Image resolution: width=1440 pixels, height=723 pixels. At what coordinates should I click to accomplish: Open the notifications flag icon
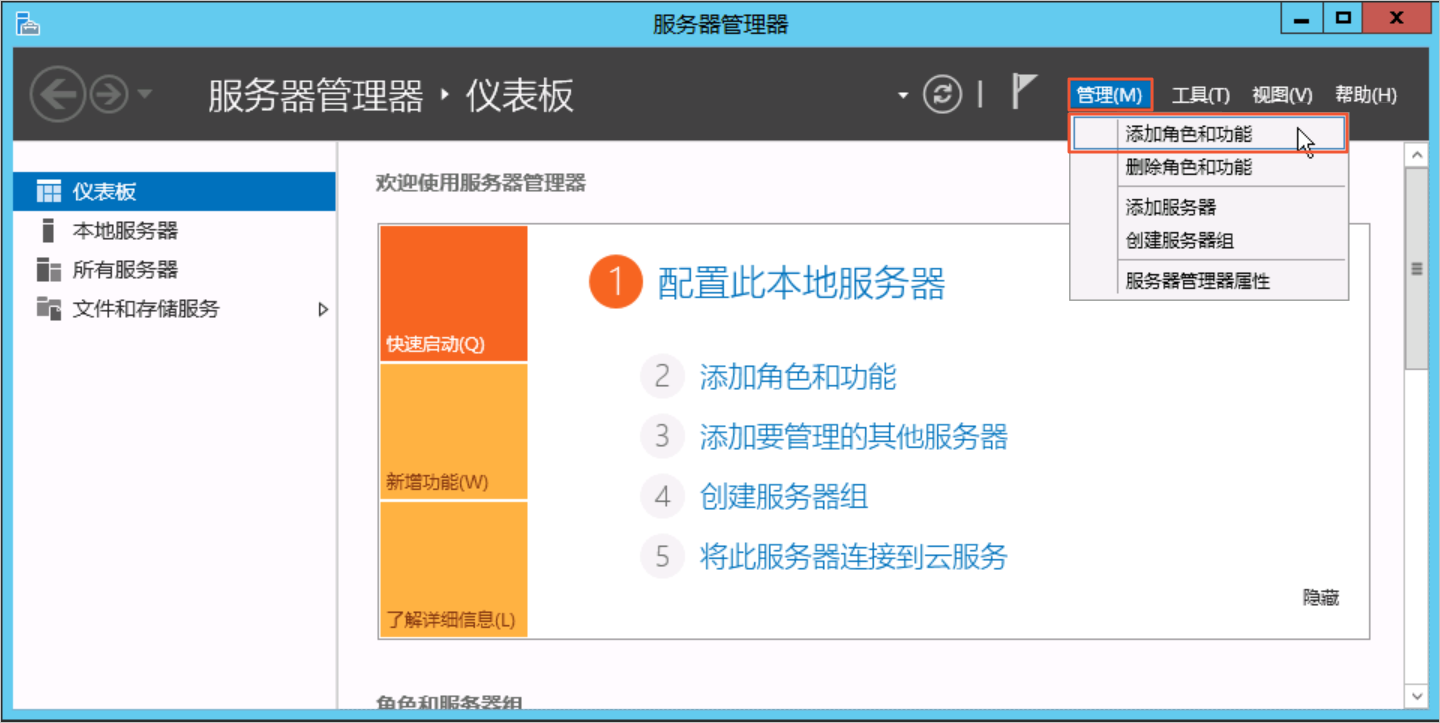(x=1023, y=92)
